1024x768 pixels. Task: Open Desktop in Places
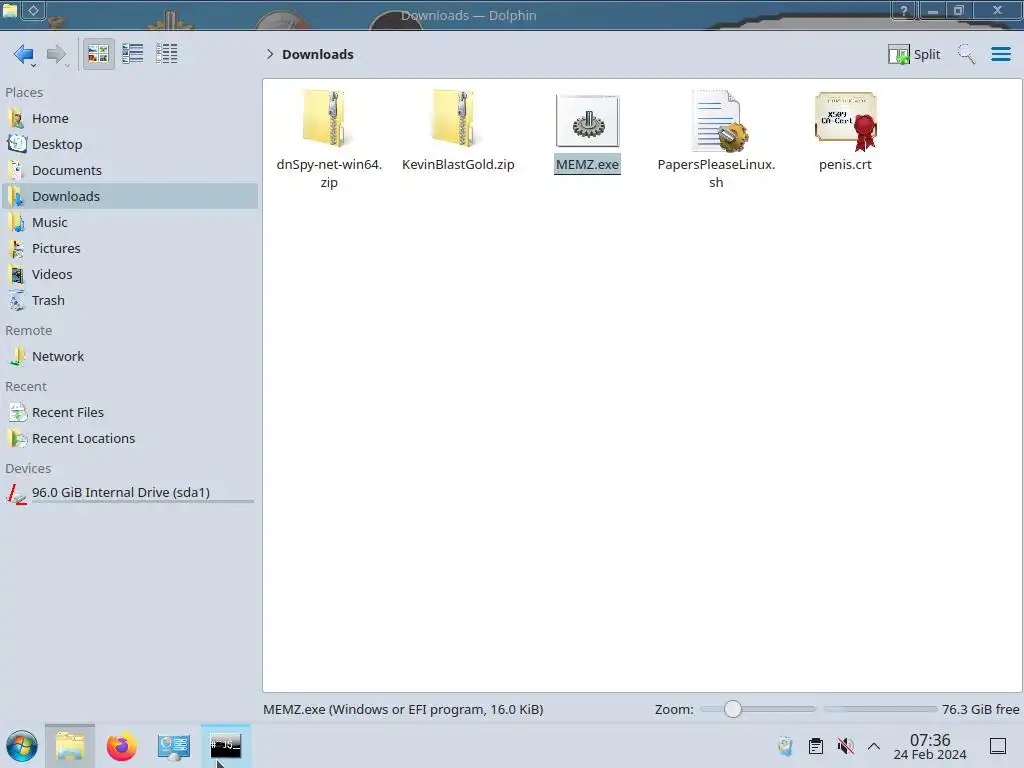pos(130,144)
